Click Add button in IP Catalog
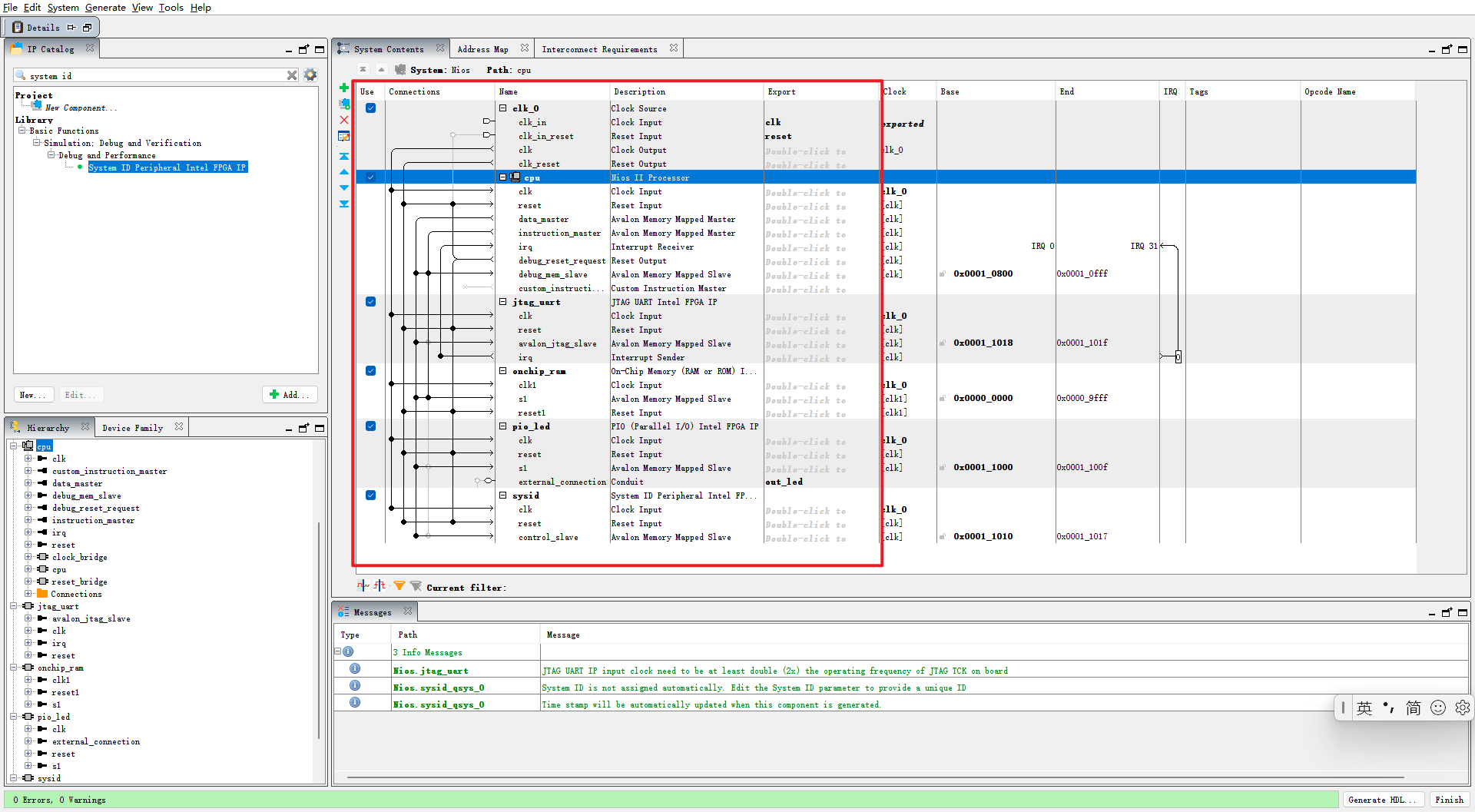This screenshot has width=1475, height=812. point(290,395)
